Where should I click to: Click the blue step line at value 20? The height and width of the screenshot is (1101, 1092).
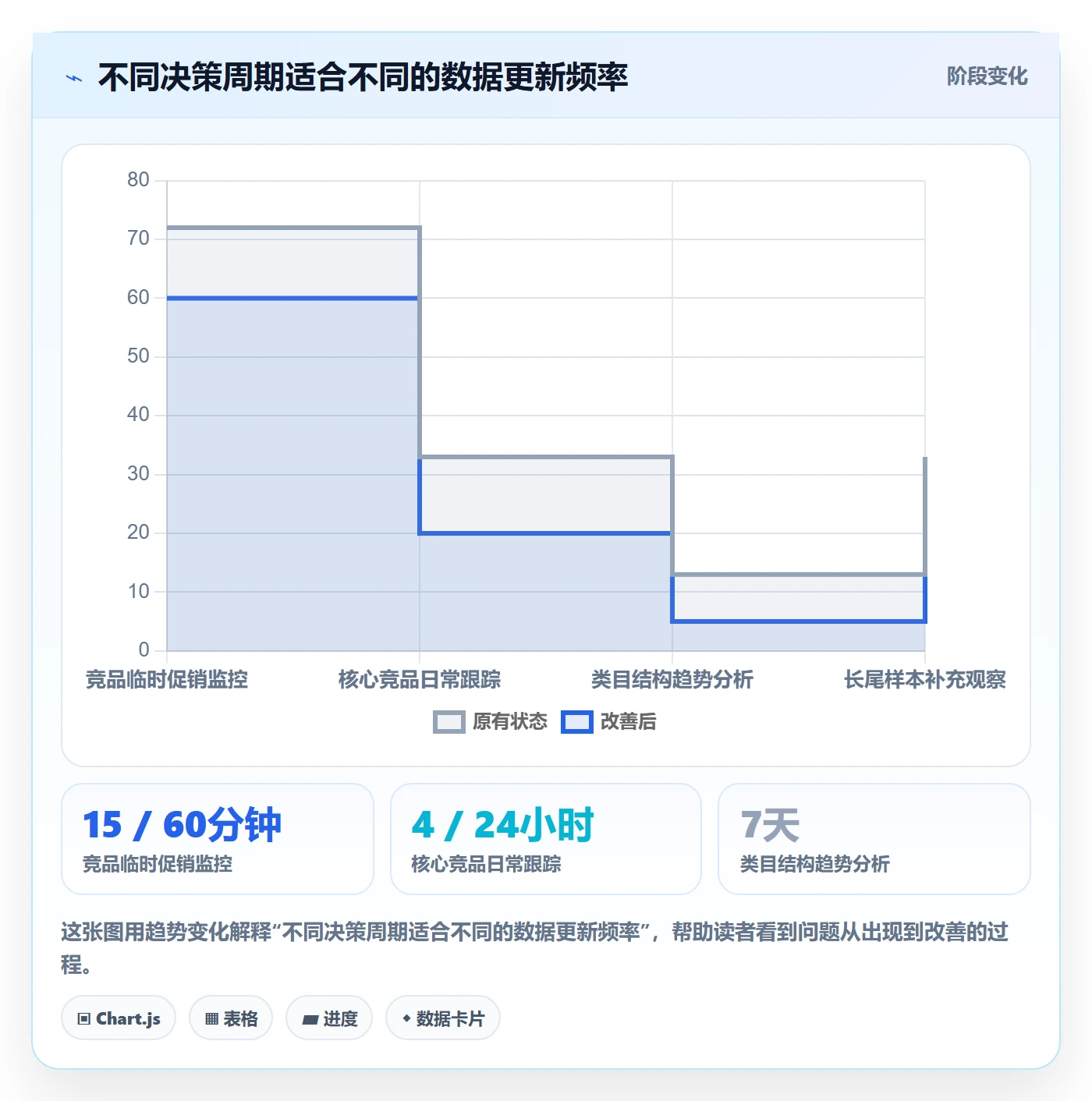click(546, 533)
